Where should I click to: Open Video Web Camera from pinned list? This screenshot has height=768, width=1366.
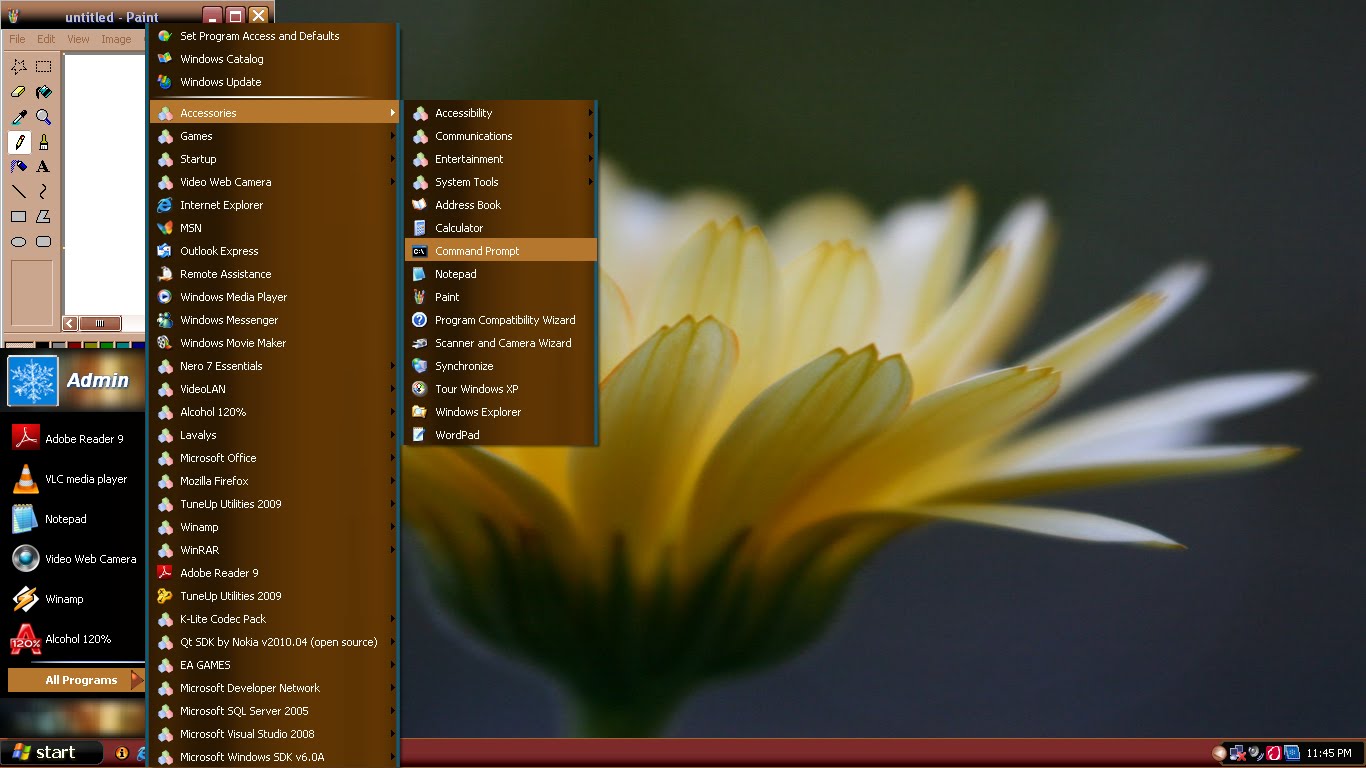pos(75,559)
